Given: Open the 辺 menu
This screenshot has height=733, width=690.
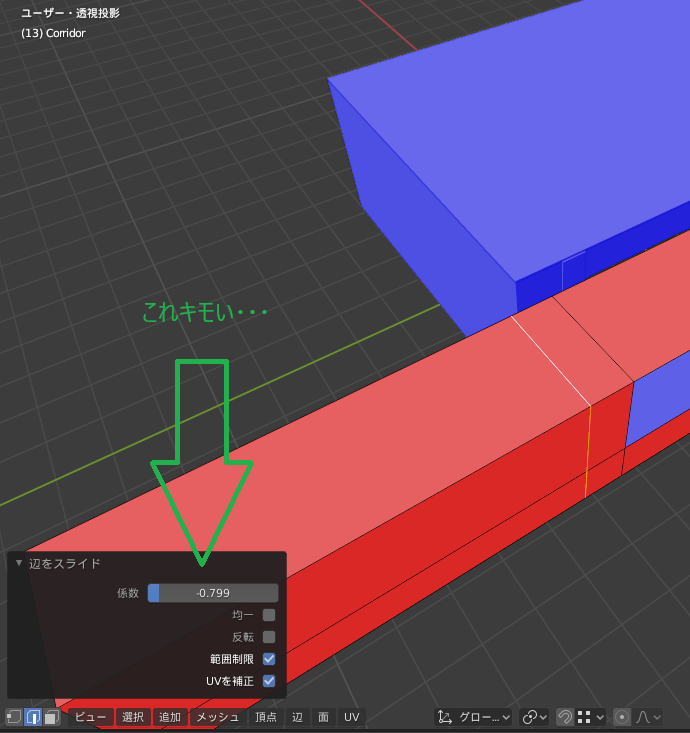Looking at the screenshot, I should coord(297,717).
